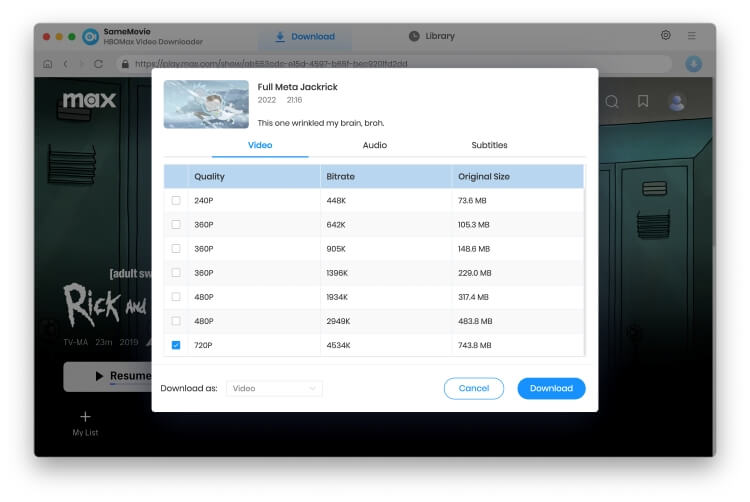This screenshot has width=750, height=502.
Task: Click the Cancel button
Action: point(474,388)
